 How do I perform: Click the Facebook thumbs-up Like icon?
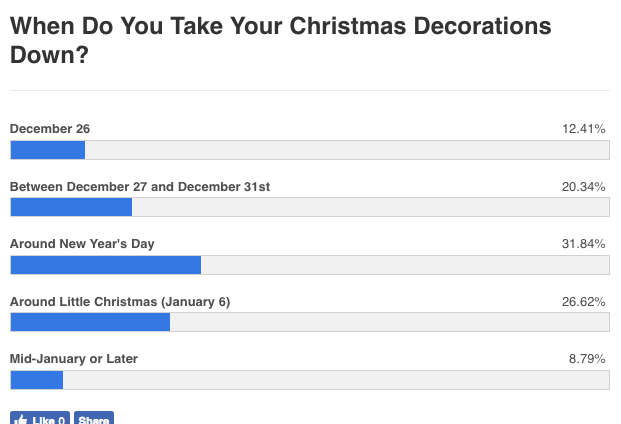pos(21,420)
